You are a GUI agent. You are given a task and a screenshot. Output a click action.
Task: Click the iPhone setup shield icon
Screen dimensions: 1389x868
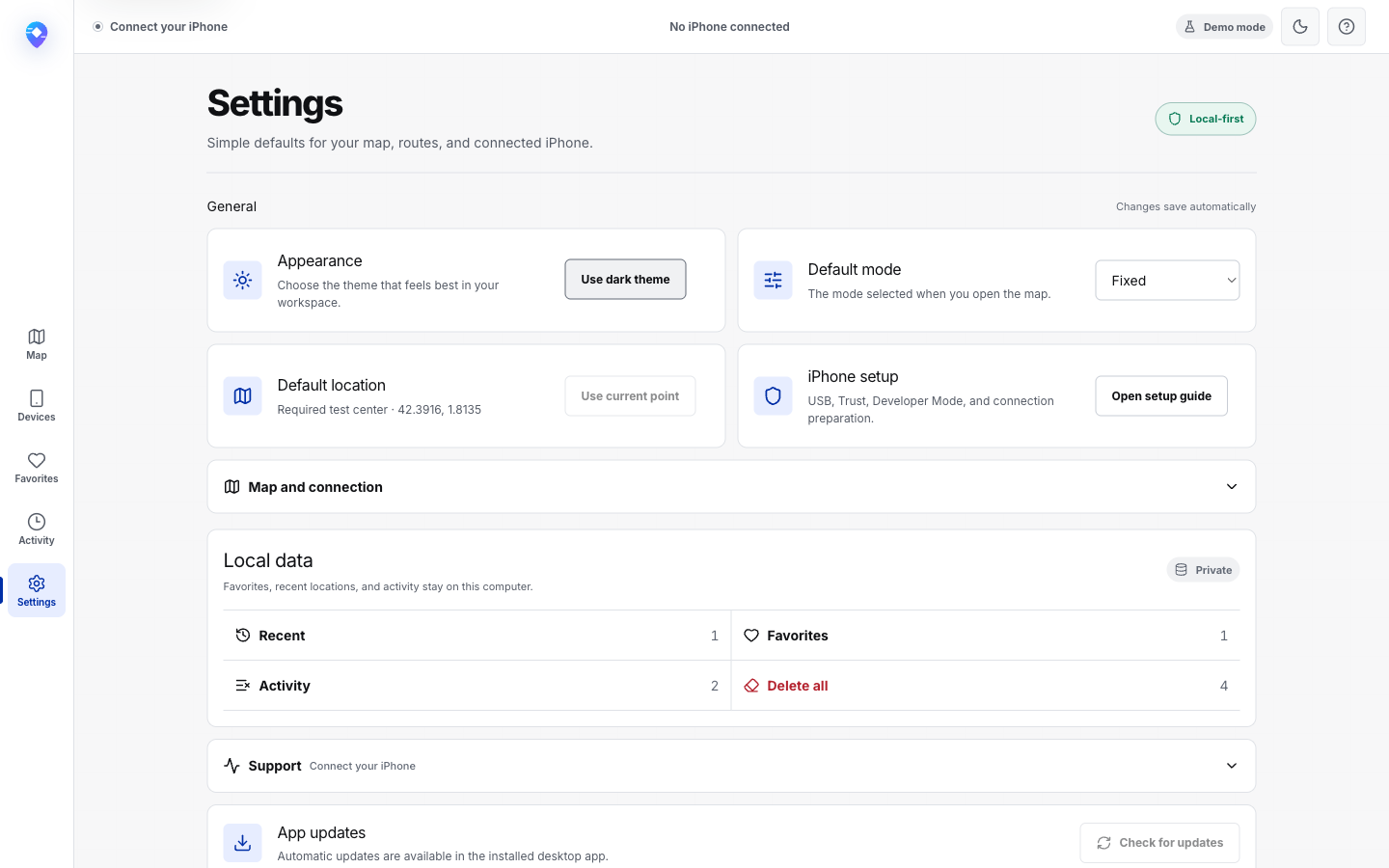point(774,396)
